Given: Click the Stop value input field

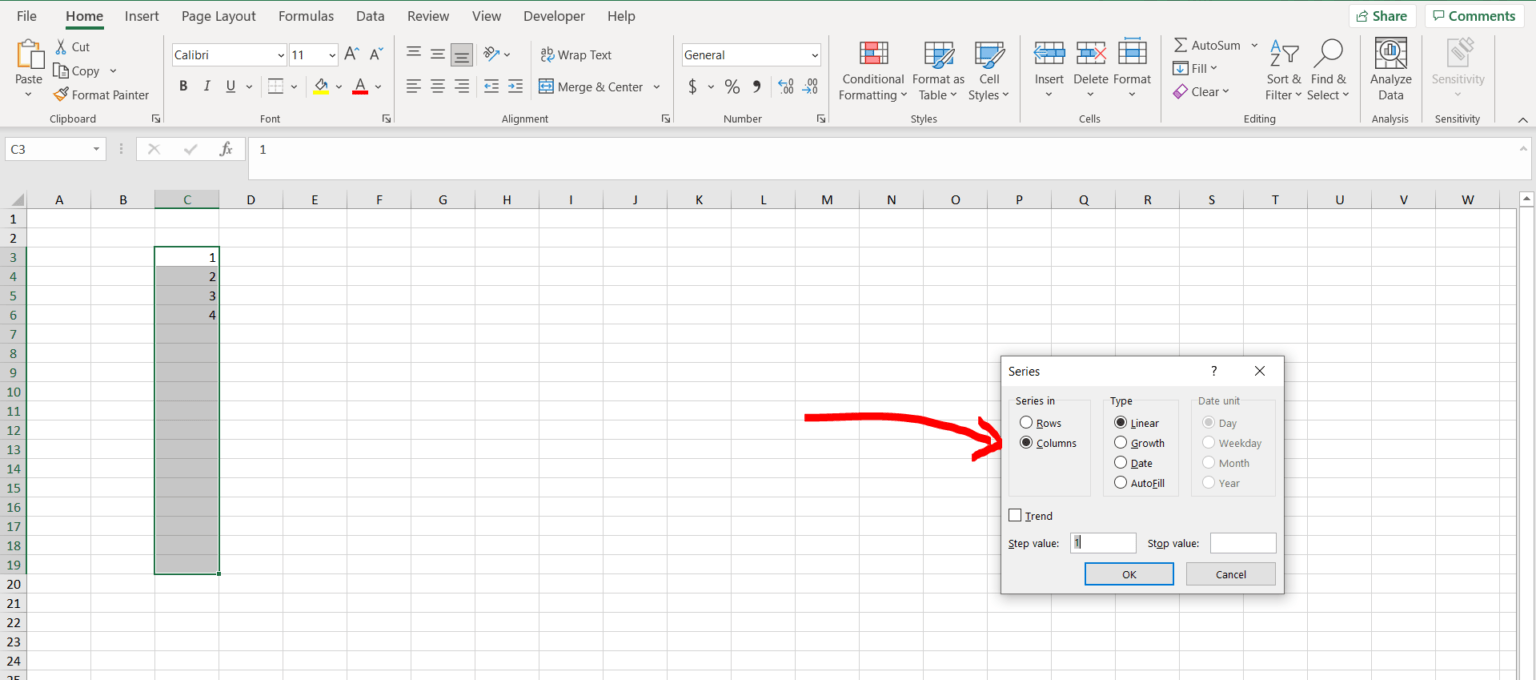Looking at the screenshot, I should [1243, 542].
